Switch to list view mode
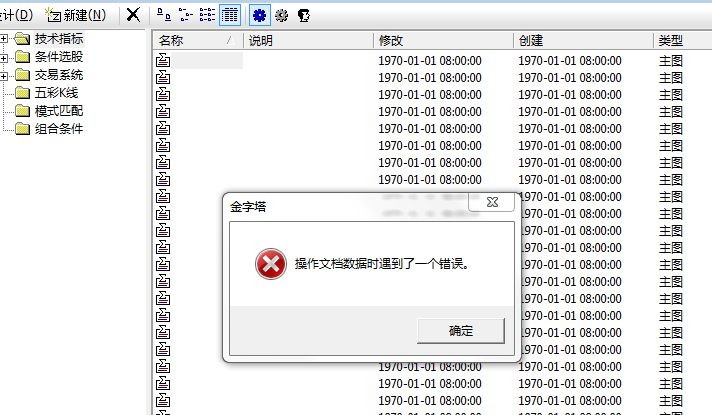This screenshot has width=712, height=415. point(208,15)
